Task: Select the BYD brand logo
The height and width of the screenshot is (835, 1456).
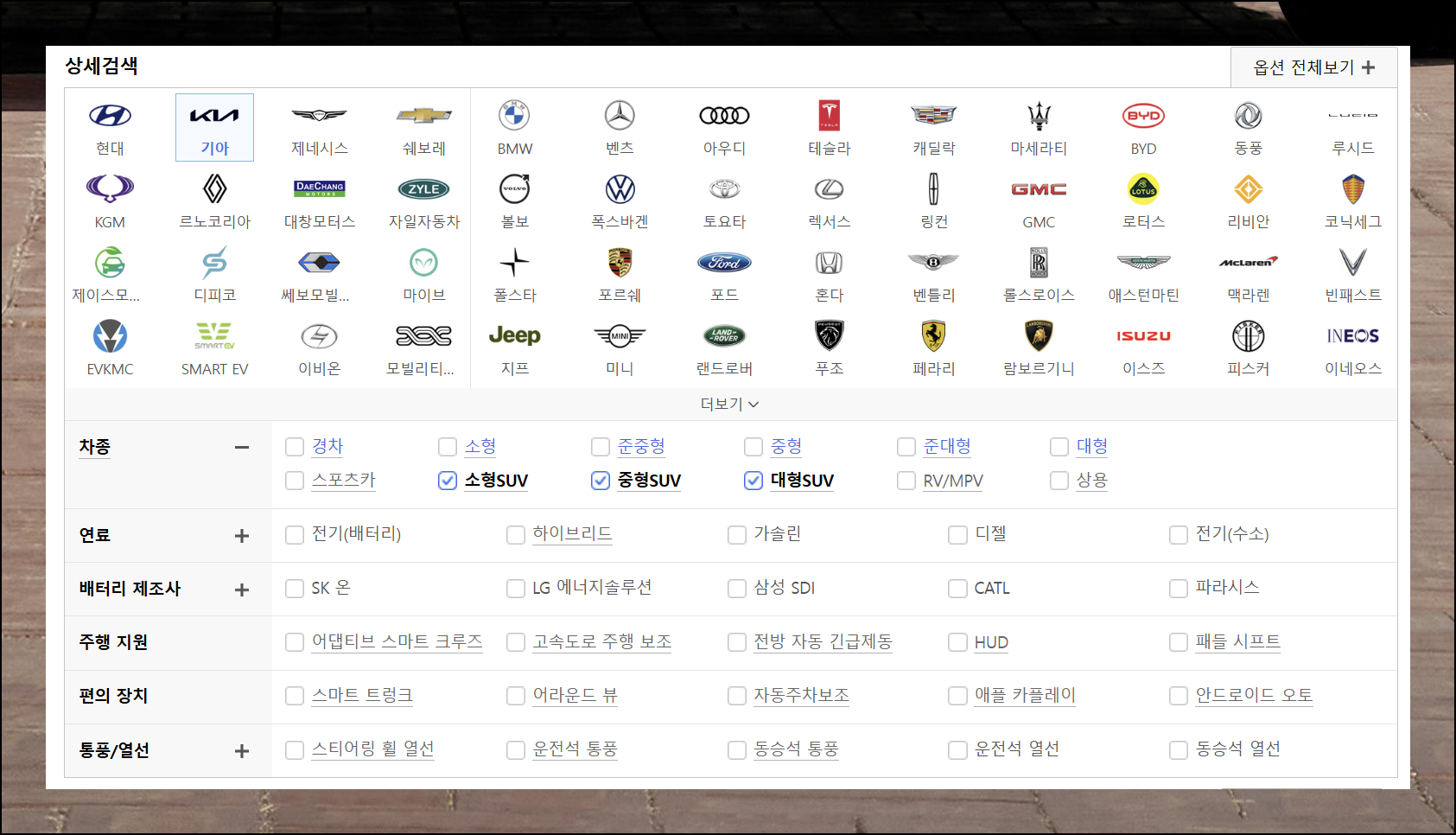Action: coord(1143,115)
